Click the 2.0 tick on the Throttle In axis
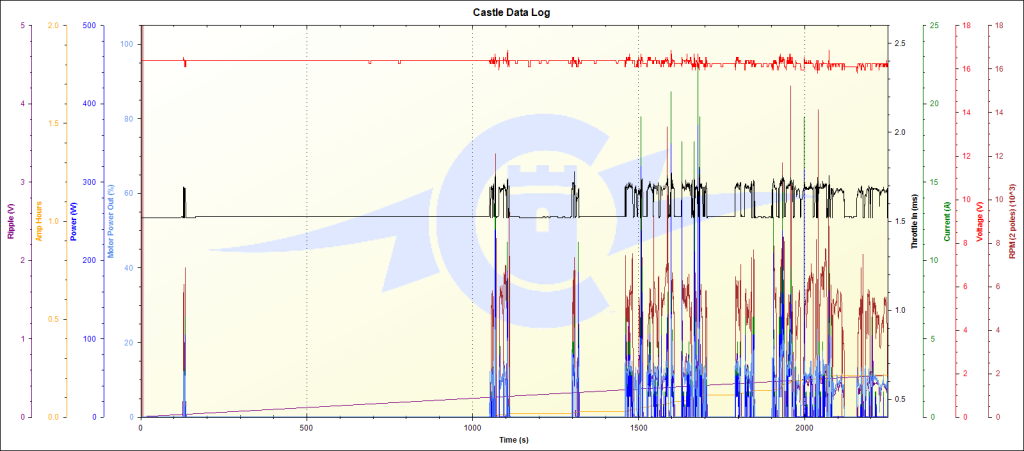The width and height of the screenshot is (1024, 451). pyautogui.click(x=900, y=132)
